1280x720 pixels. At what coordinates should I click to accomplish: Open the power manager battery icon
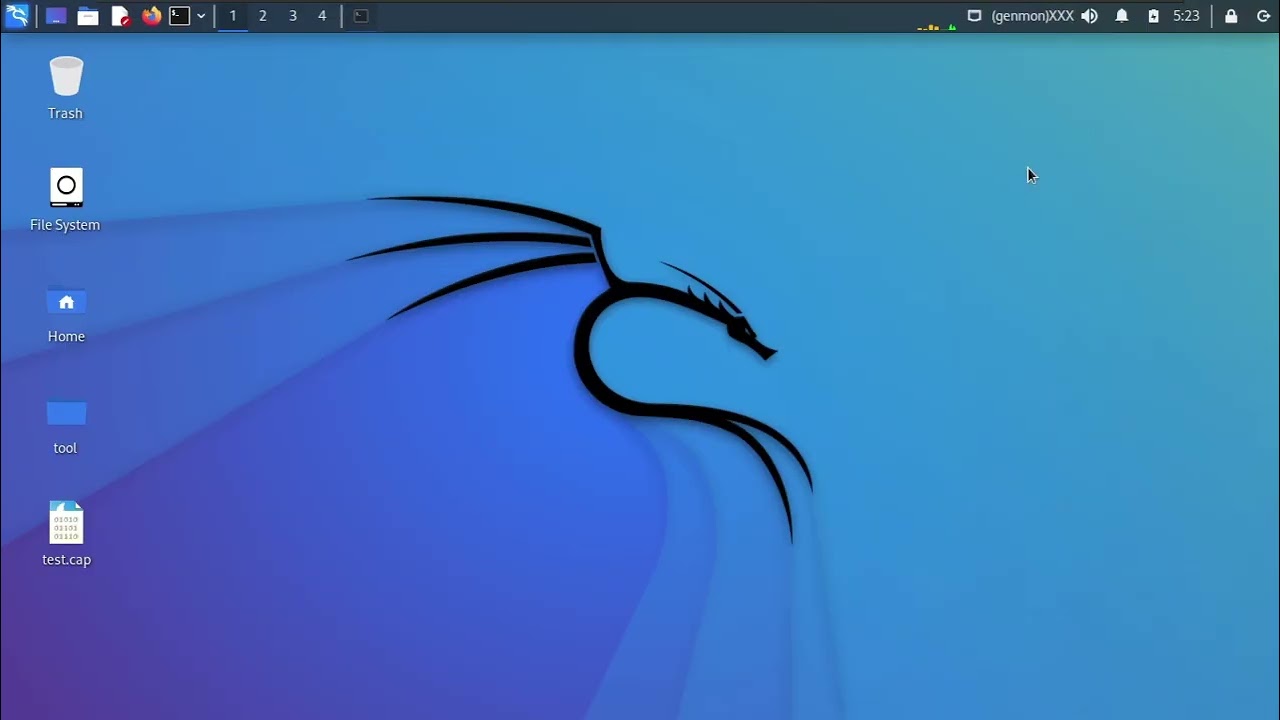tap(1154, 16)
